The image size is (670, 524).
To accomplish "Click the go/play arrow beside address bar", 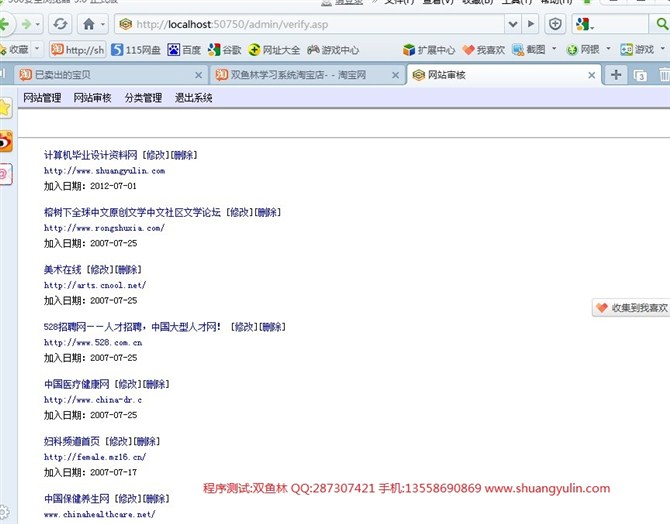I will point(531,24).
